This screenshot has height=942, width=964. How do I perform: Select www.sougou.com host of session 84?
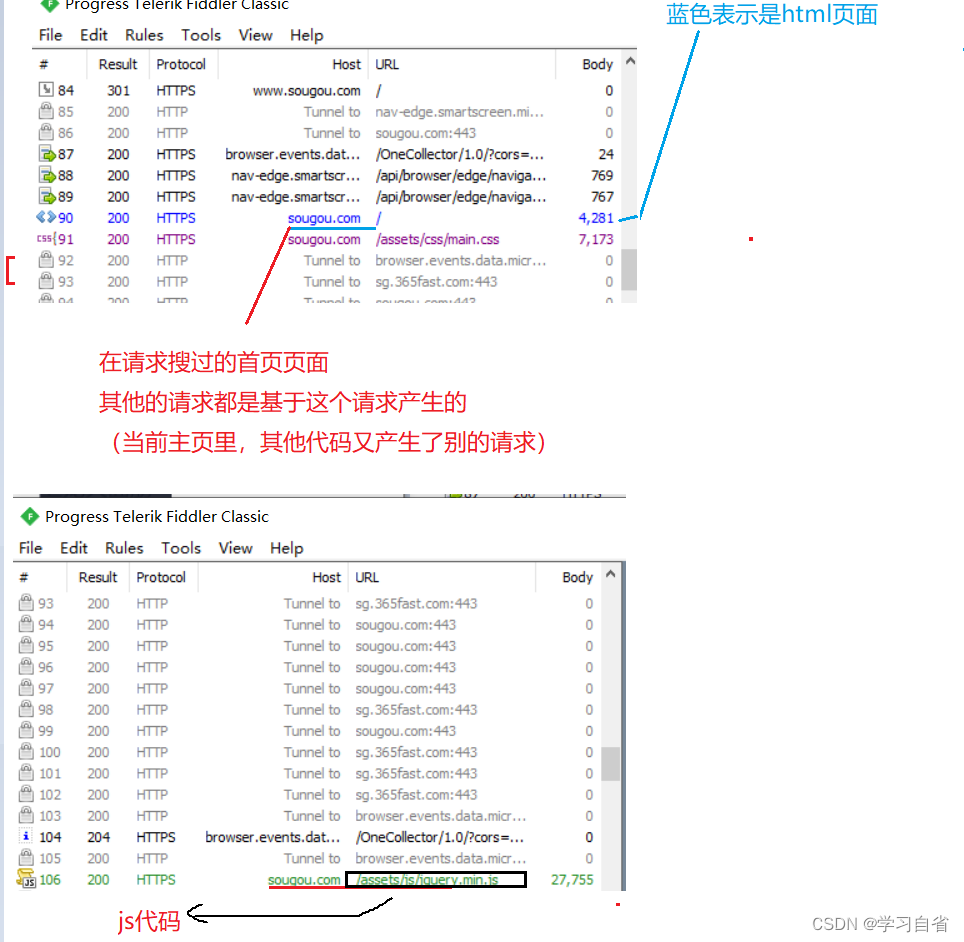coord(306,90)
